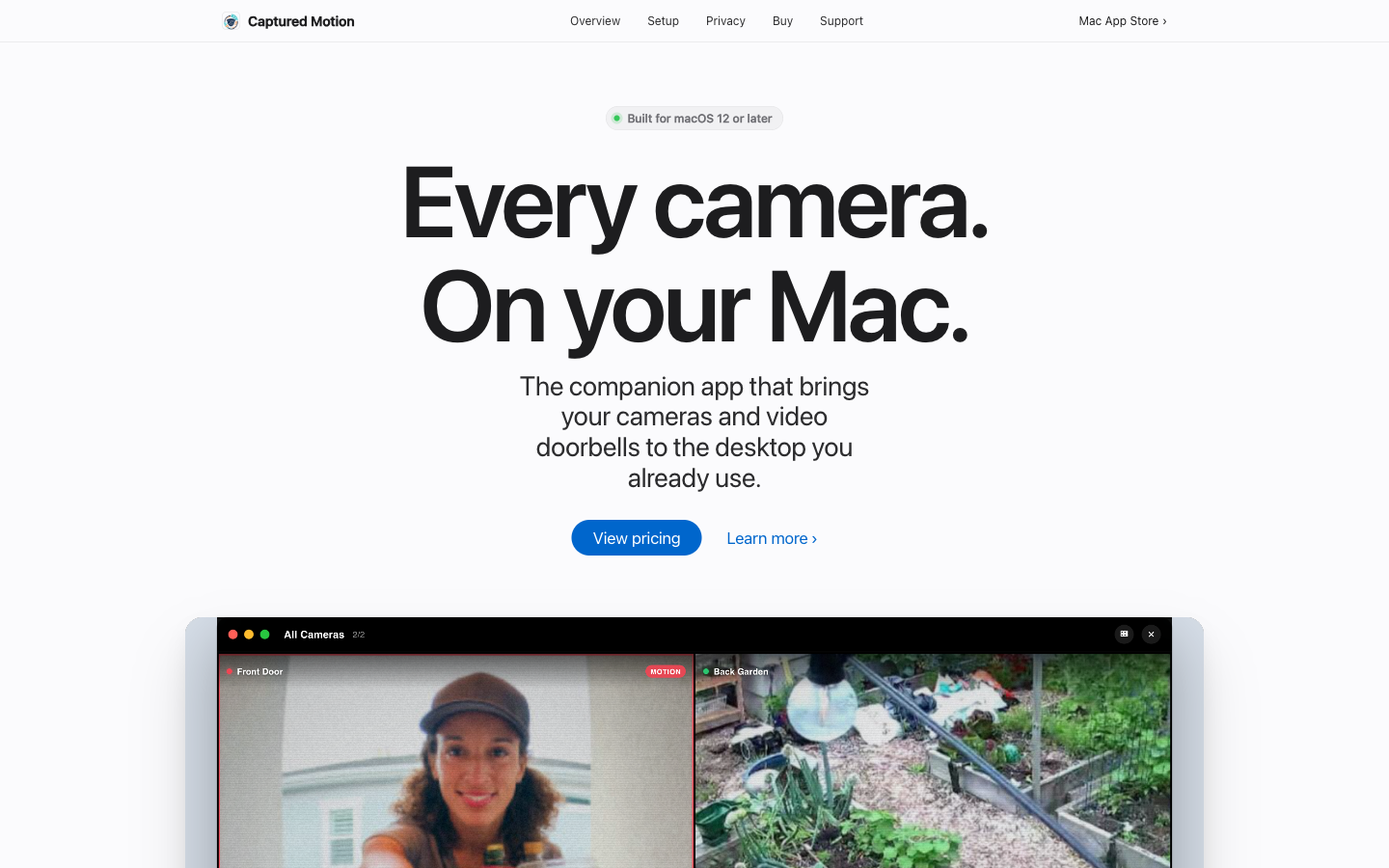Click the red traffic-light dot in mock window
Image resolution: width=1389 pixels, height=868 pixels.
click(x=232, y=635)
